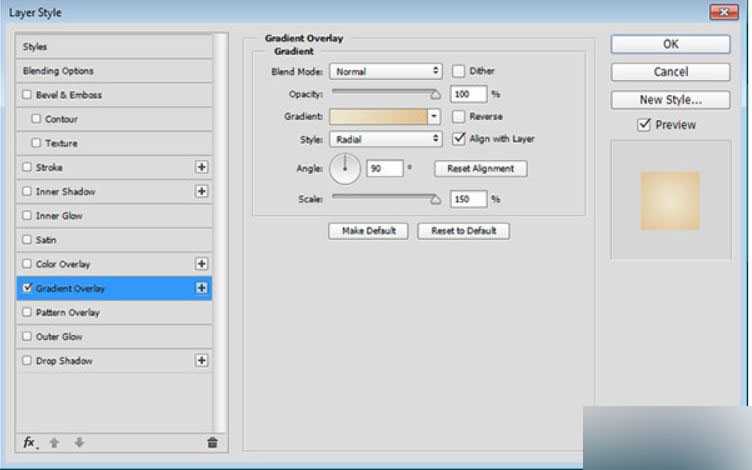Click the Make Default button
Viewport: 752px width, 470px height.
368,231
